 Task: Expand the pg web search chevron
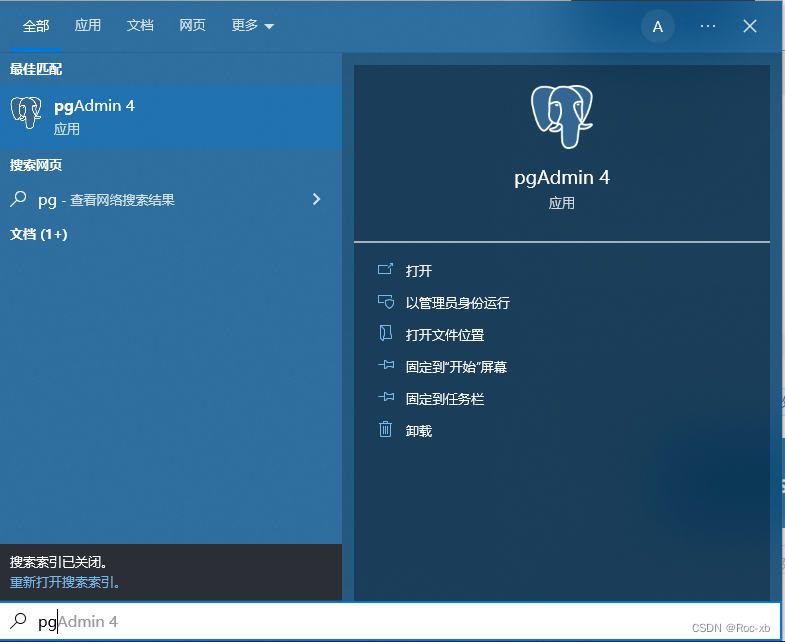pos(316,199)
